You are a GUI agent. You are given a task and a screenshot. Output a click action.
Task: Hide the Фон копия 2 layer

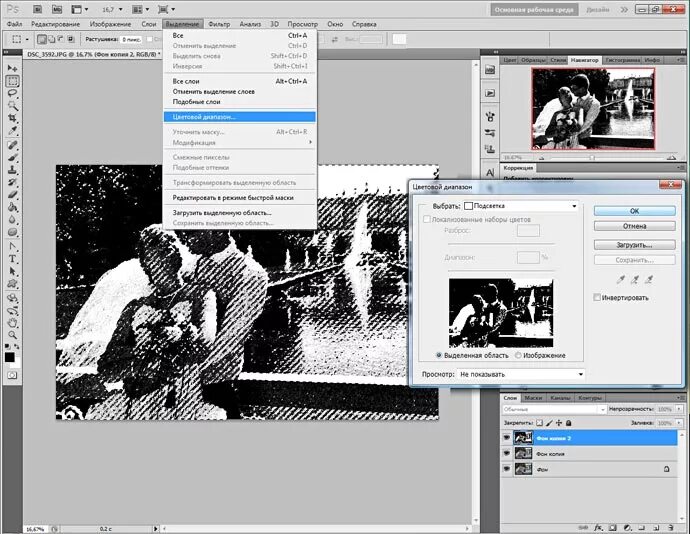pyautogui.click(x=506, y=438)
